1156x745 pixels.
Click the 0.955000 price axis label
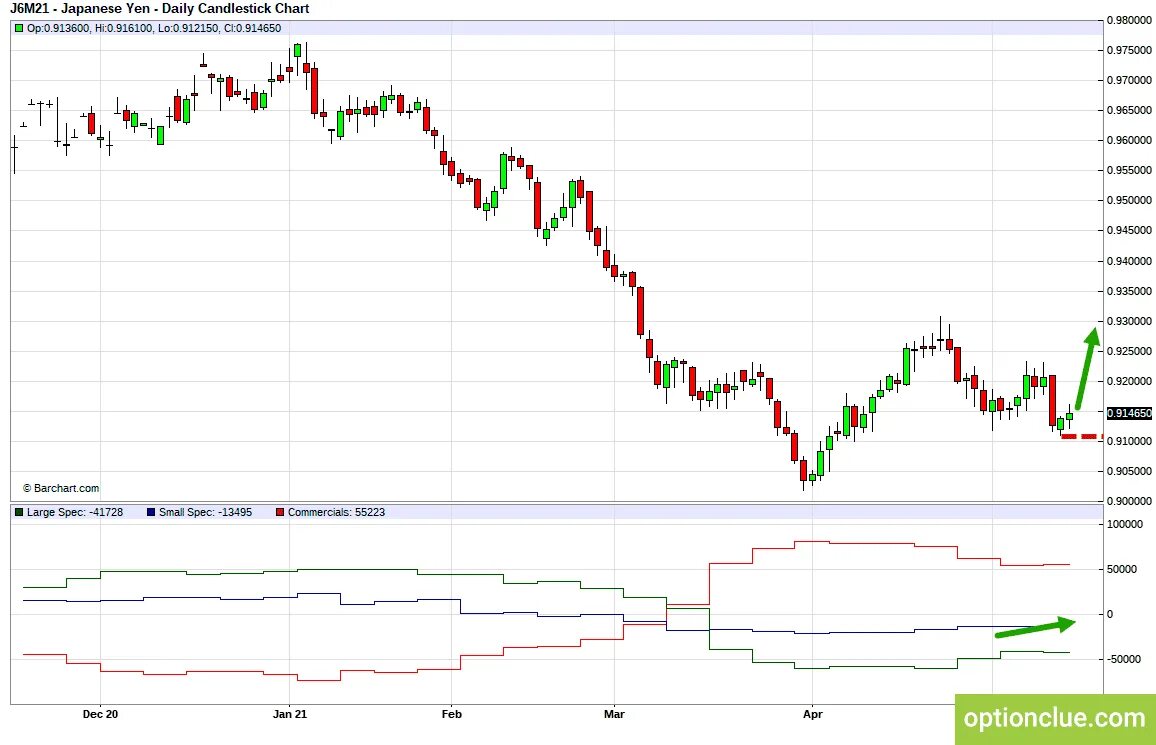click(1129, 170)
